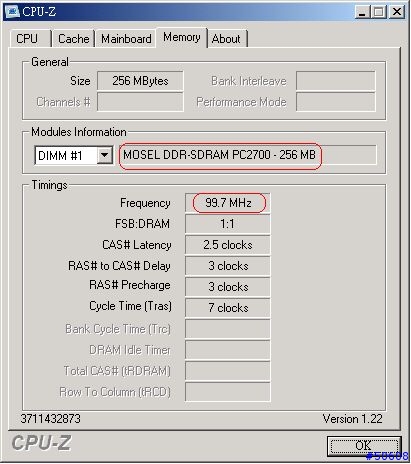Click the empty Bank Cycle Time (Trc) field

(x=228, y=329)
